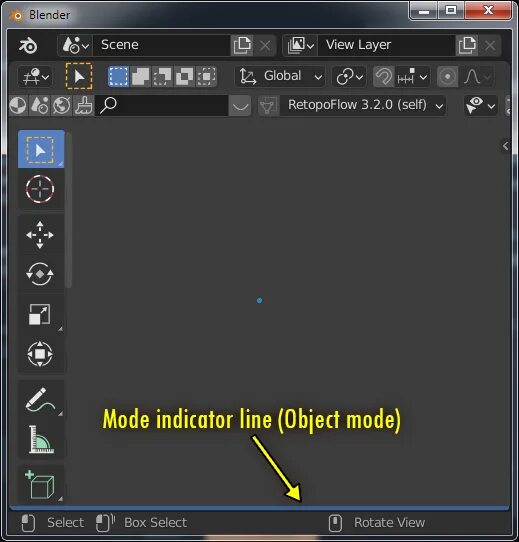
Task: Create a new scene with copy icon
Action: click(242, 45)
